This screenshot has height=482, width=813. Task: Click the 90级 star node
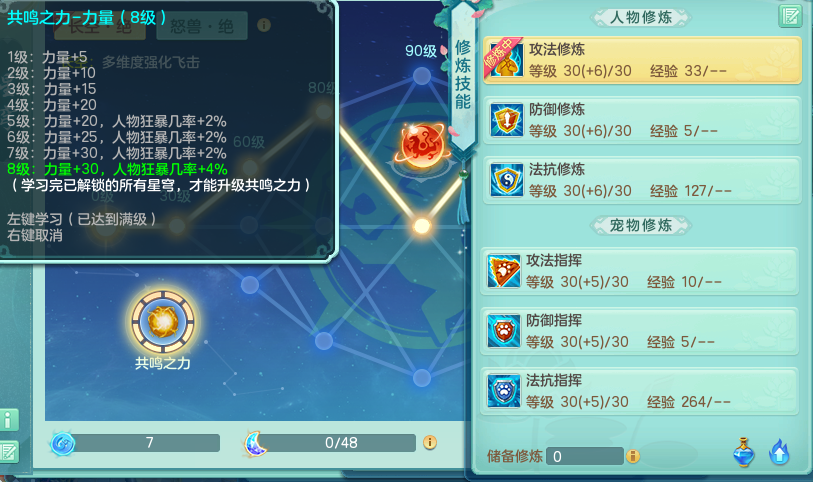tap(422, 77)
